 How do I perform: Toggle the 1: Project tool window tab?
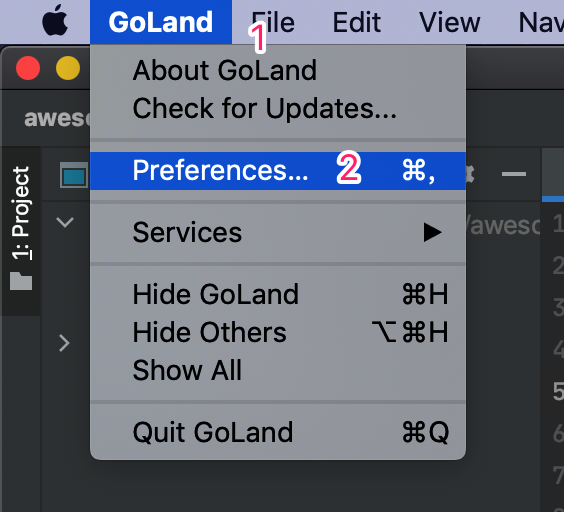[x=21, y=212]
